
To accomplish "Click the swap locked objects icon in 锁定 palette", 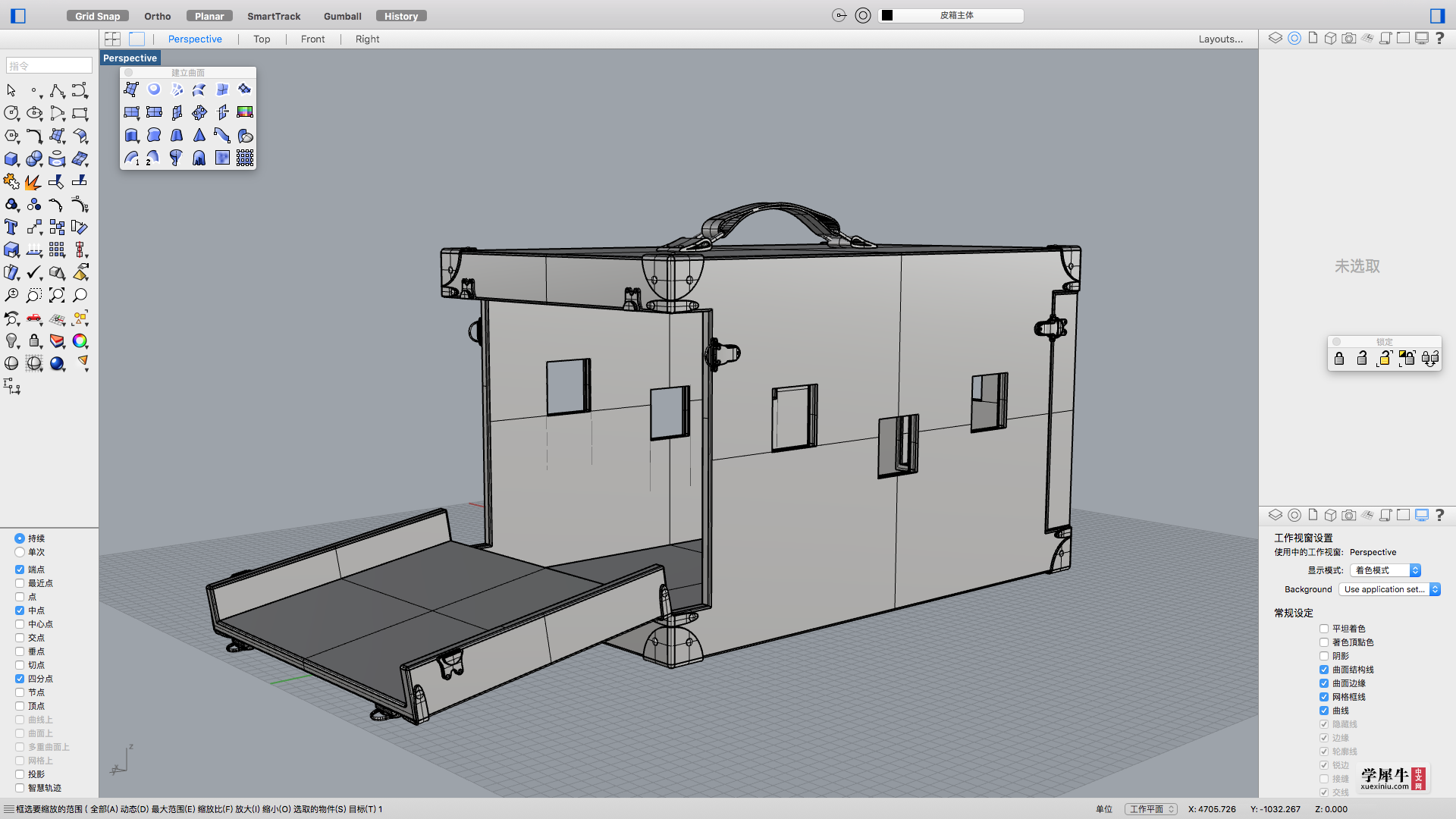I will [x=1430, y=358].
